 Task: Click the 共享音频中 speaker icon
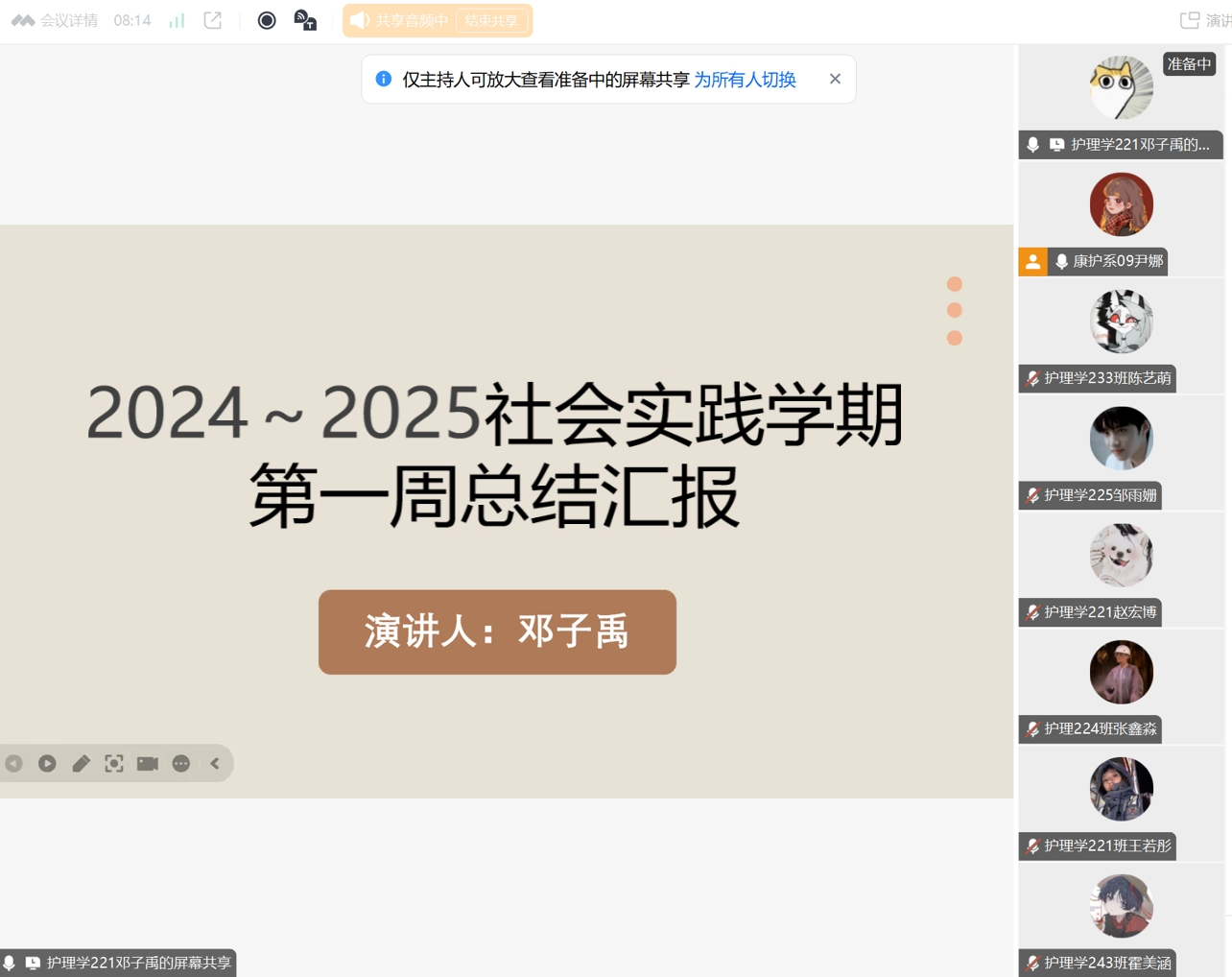360,20
